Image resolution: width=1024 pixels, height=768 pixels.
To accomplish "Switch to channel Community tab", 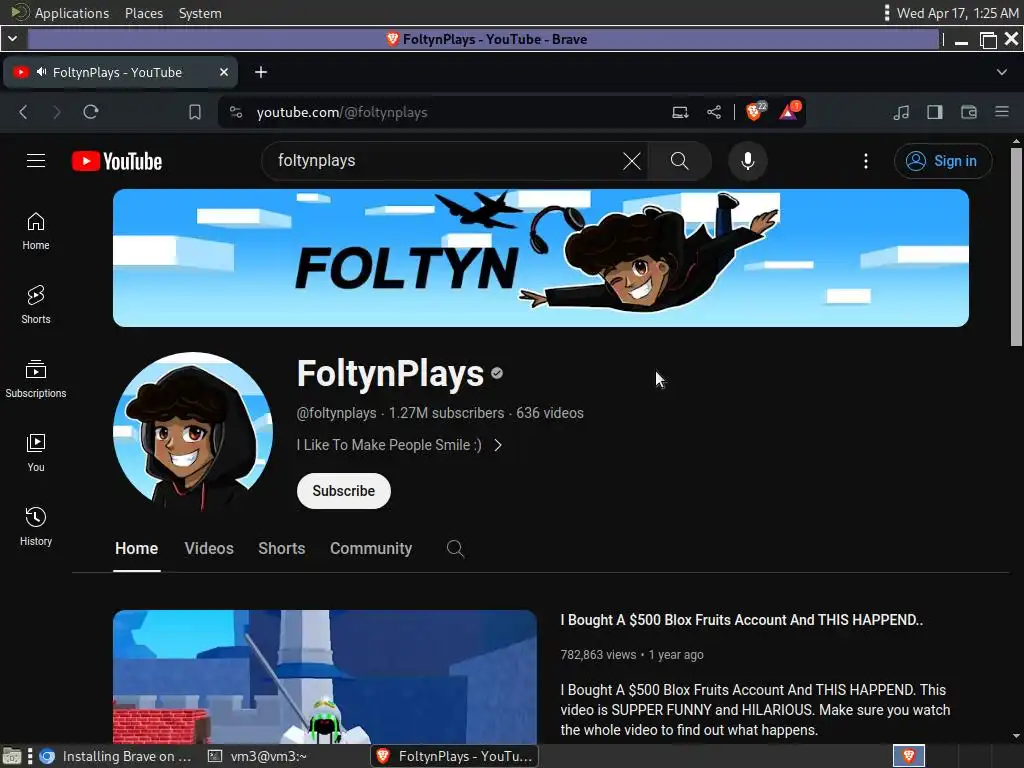I will tap(371, 549).
